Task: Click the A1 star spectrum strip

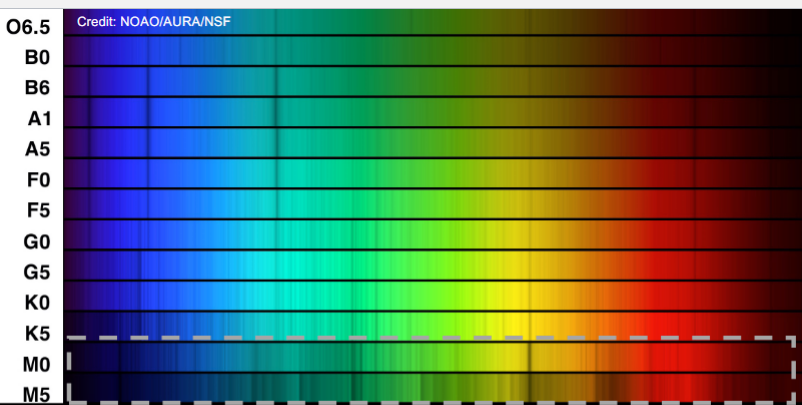Action: [x=433, y=112]
